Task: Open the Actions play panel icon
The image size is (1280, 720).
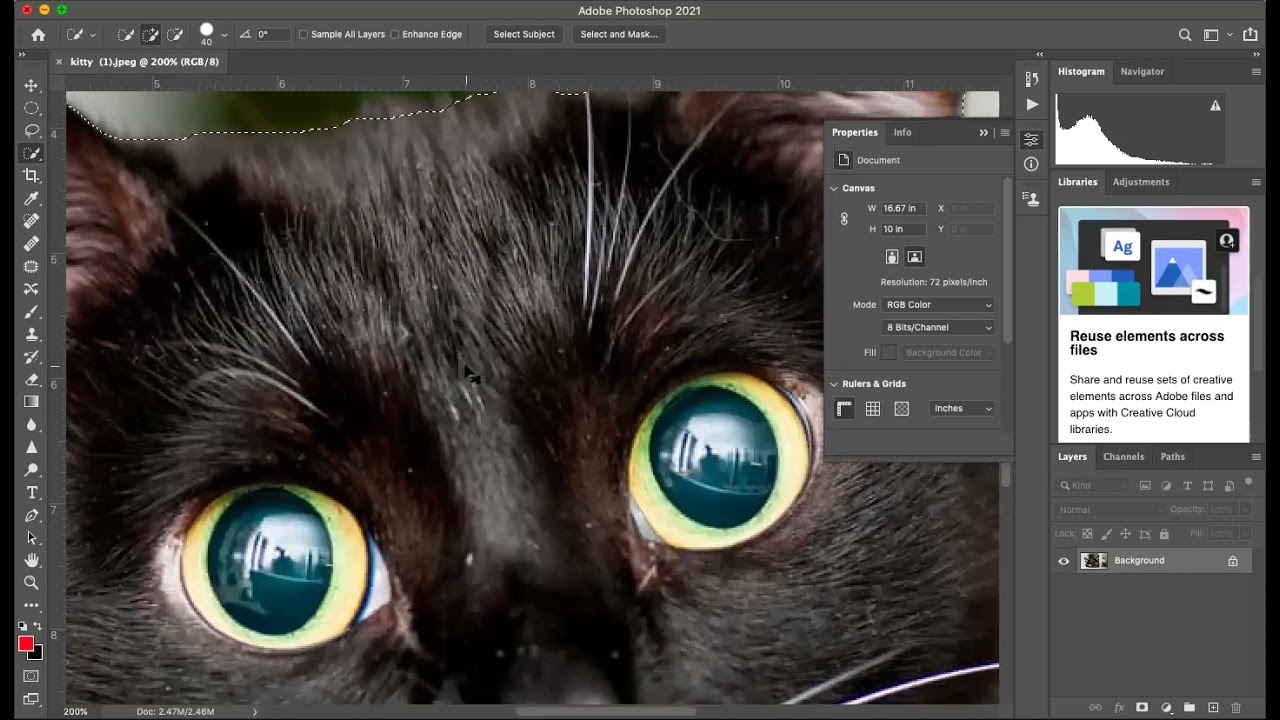Action: [1032, 104]
